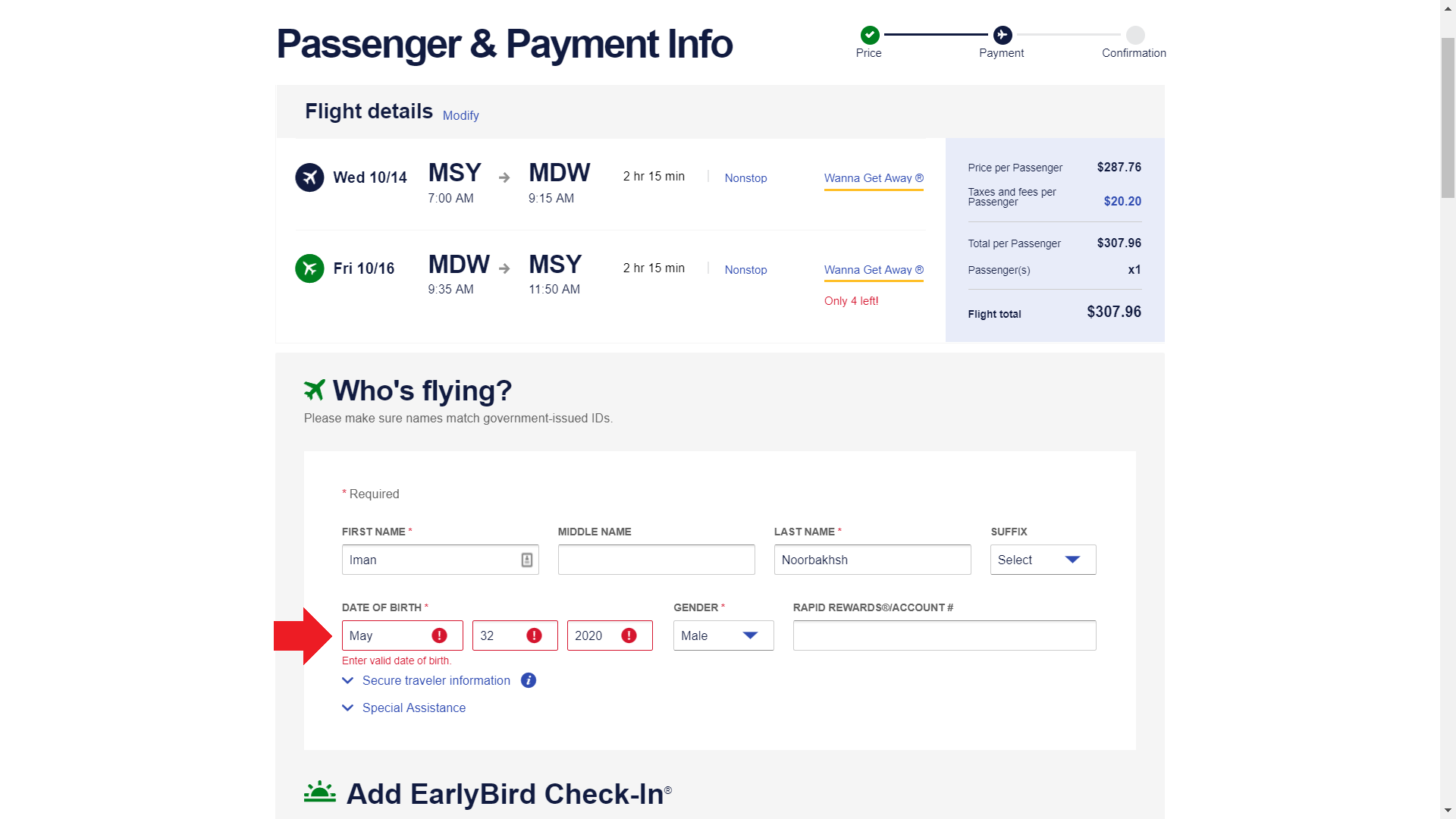This screenshot has width=1456, height=819.
Task: Click Nonstop link for the Fri 10/16 flight
Action: (745, 269)
